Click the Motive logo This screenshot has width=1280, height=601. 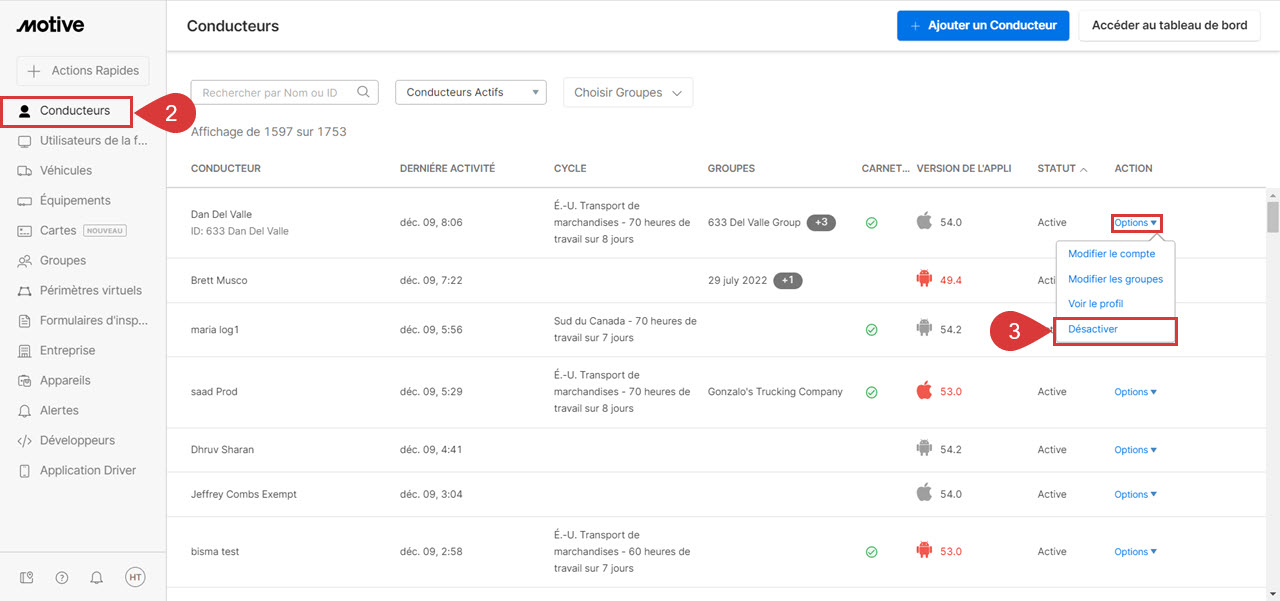pyautogui.click(x=50, y=25)
